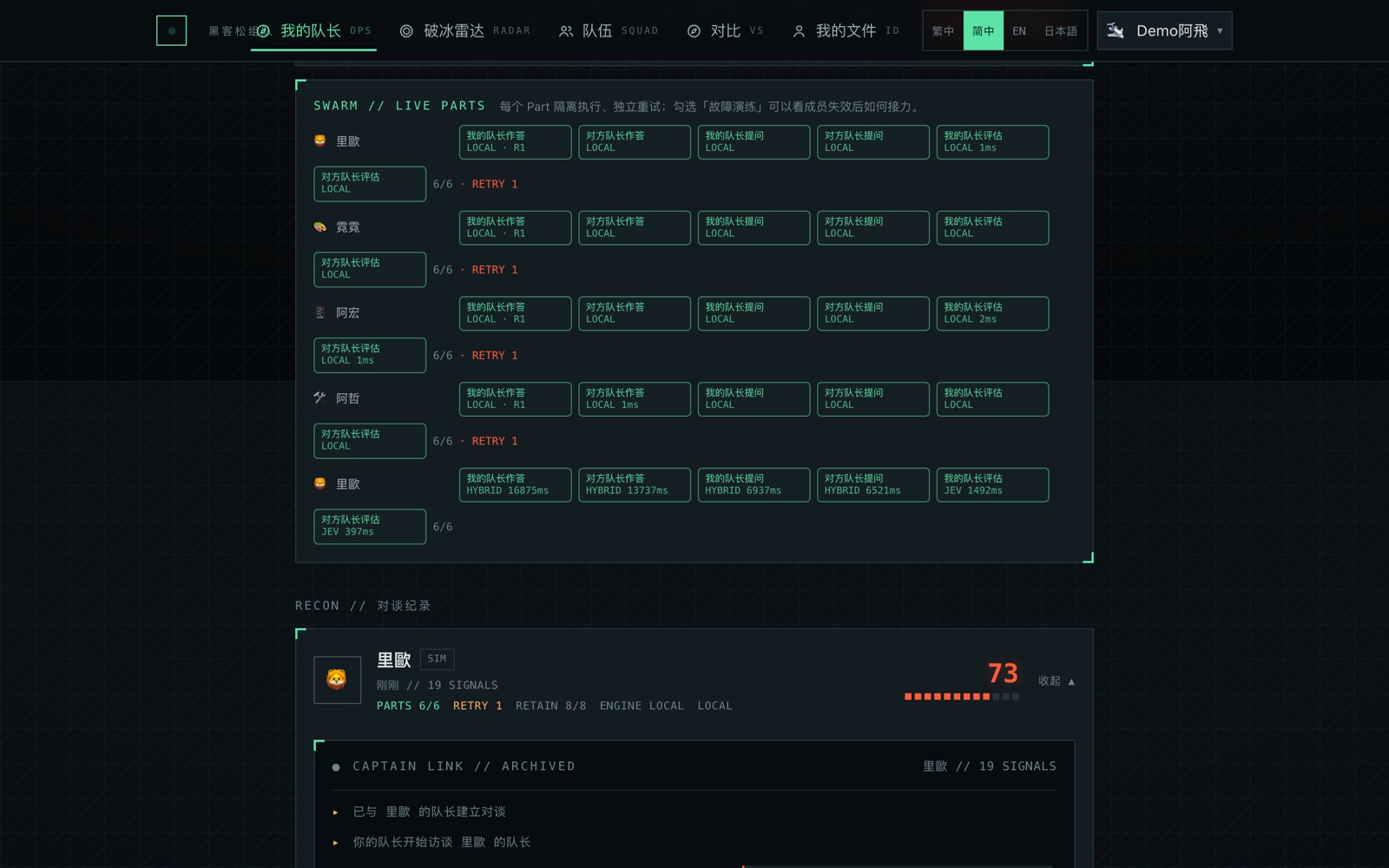Image resolution: width=1389 pixels, height=868 pixels.
Task: Click 我的队长评估 LOCAL 1ms chip
Action: click(x=992, y=142)
